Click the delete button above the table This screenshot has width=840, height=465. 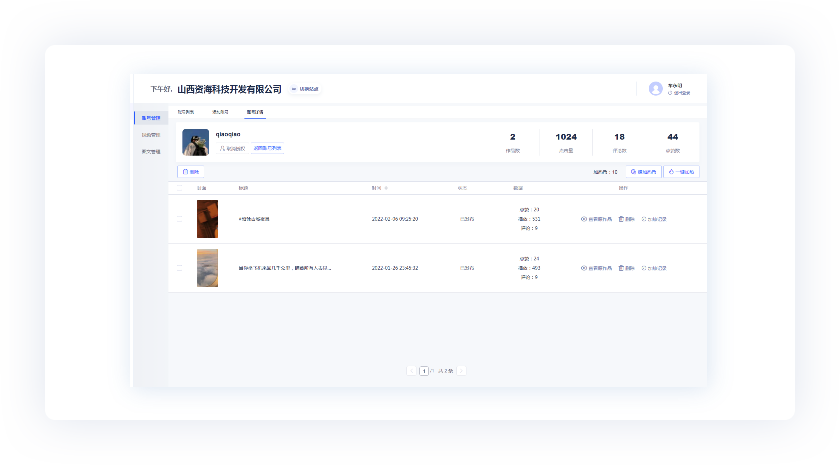coord(191,172)
